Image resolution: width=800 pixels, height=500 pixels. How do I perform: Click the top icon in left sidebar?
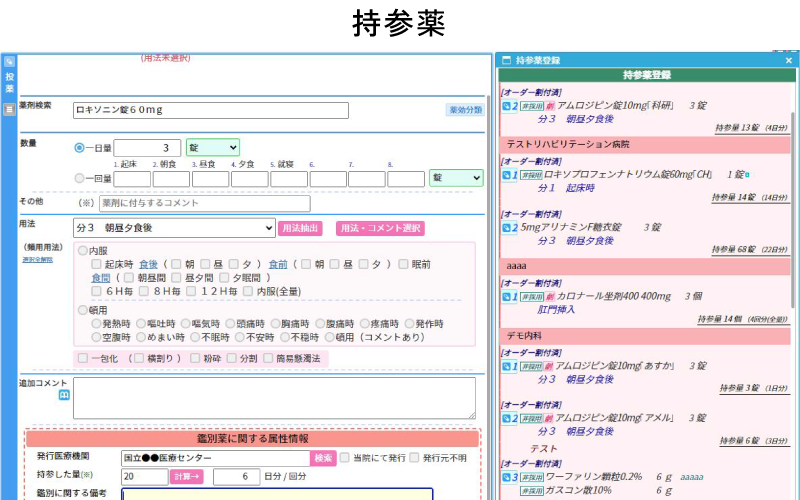9,62
